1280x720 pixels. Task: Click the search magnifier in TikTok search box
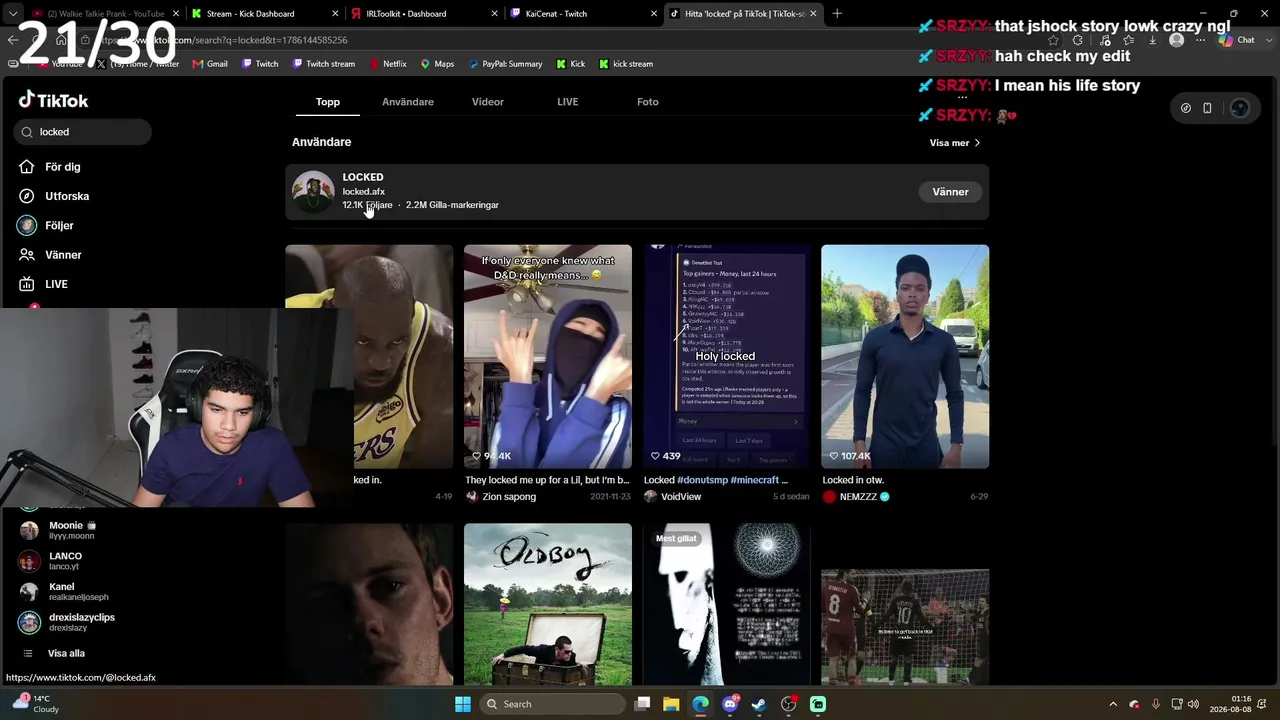[x=28, y=132]
